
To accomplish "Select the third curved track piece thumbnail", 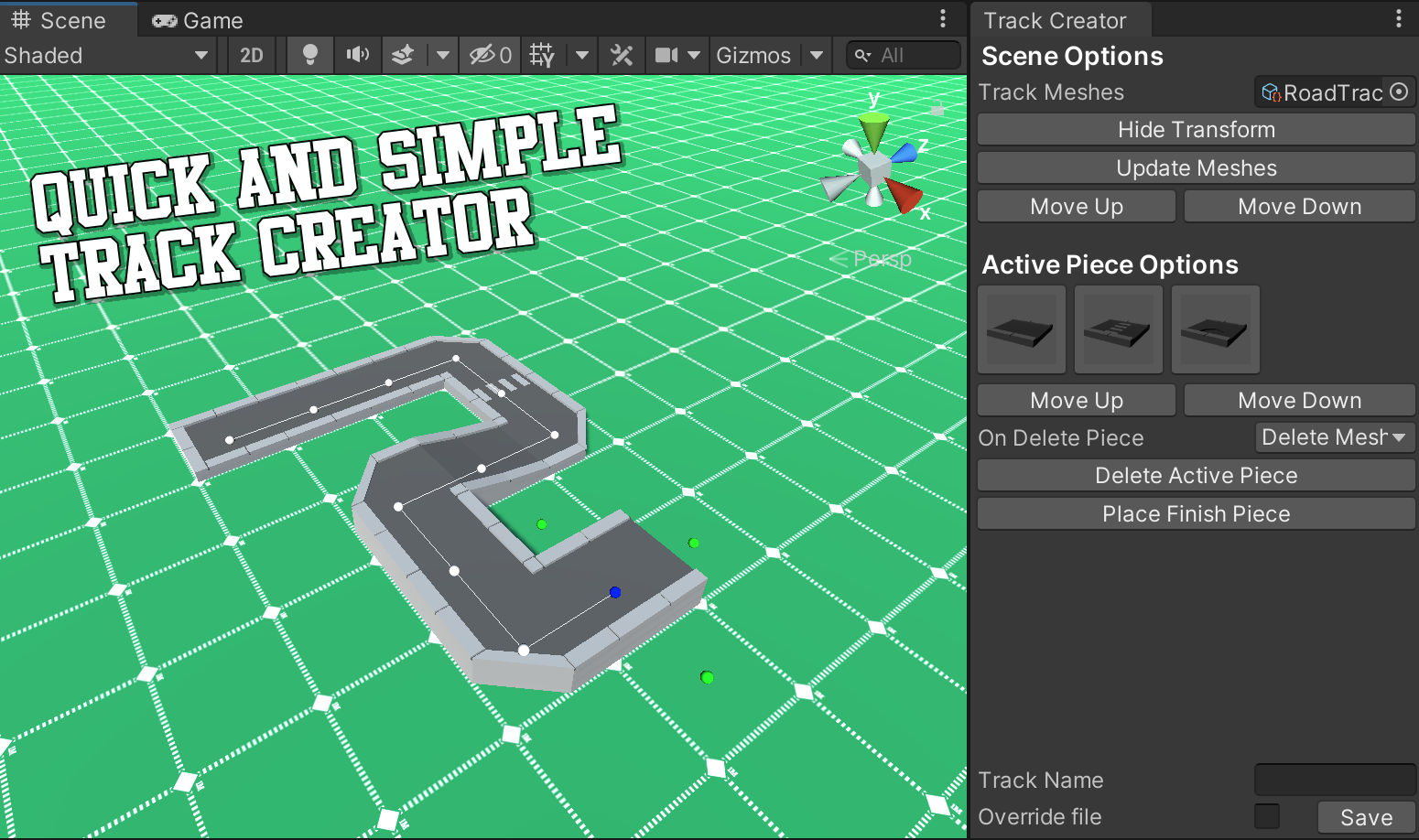I will [1216, 329].
